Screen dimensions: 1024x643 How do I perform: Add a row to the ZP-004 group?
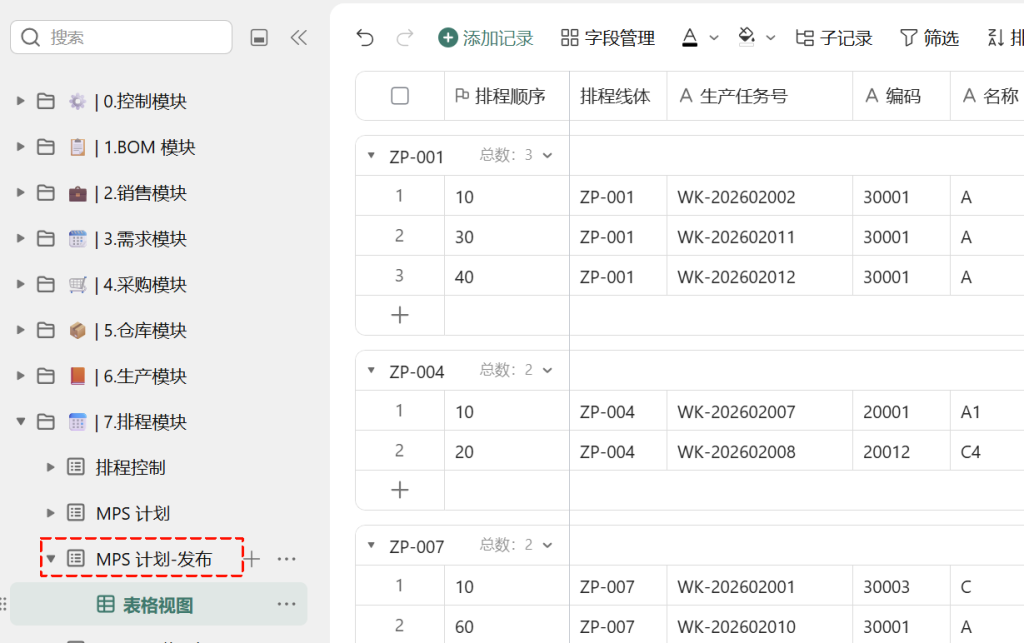[x=400, y=490]
